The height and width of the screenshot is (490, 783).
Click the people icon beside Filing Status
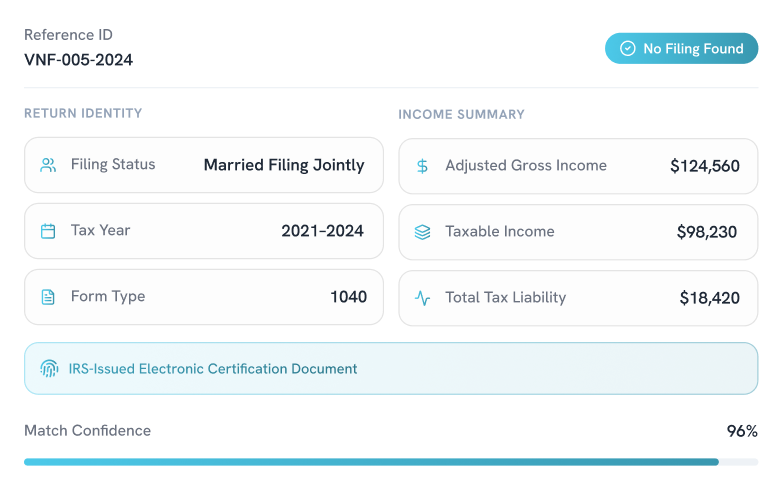pos(48,165)
